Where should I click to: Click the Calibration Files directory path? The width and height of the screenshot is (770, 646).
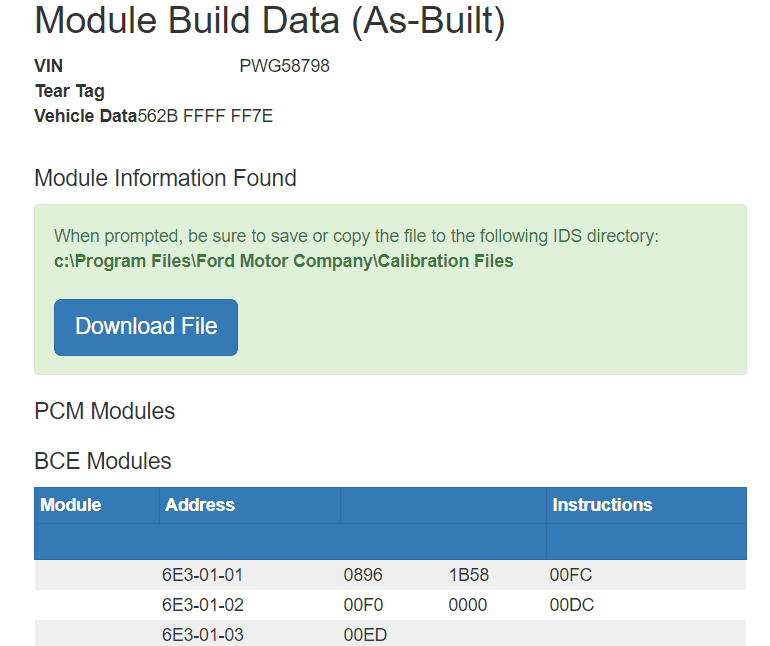[283, 261]
